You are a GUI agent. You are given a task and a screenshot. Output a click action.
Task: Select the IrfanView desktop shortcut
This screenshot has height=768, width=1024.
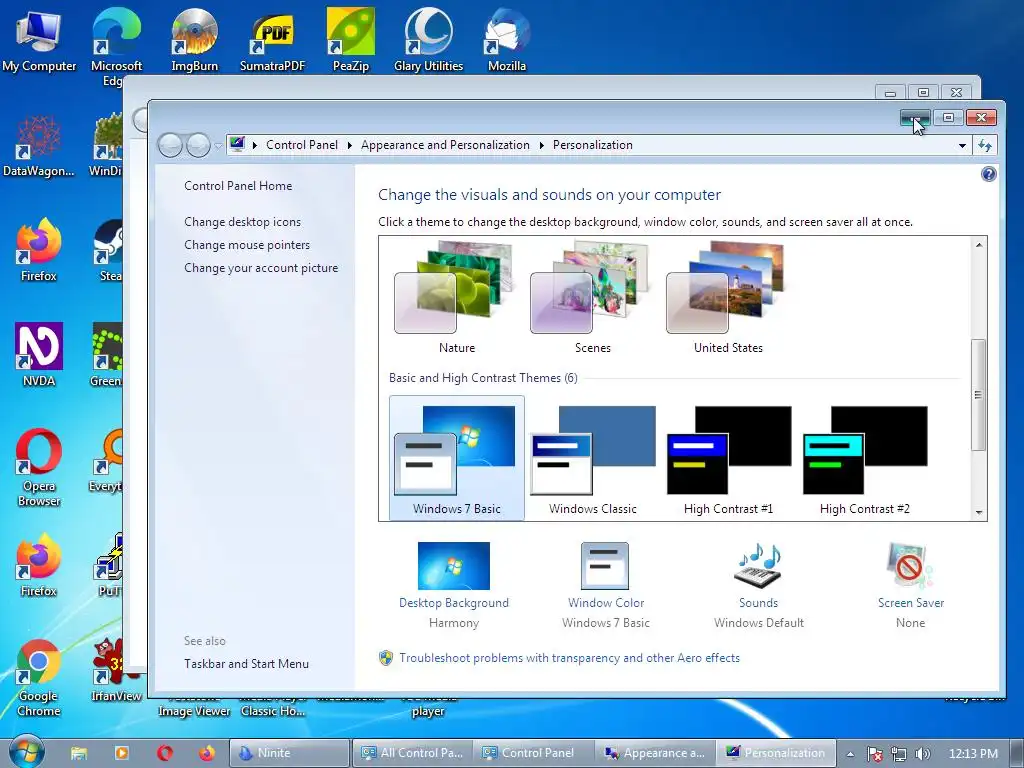pyautogui.click(x=116, y=670)
